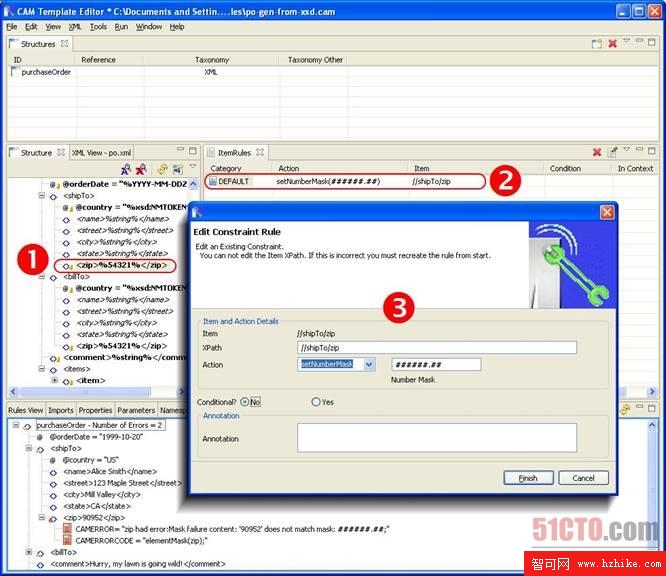Close the Structure tab via its X
This screenshot has height=576, width=666.
(x=60, y=153)
